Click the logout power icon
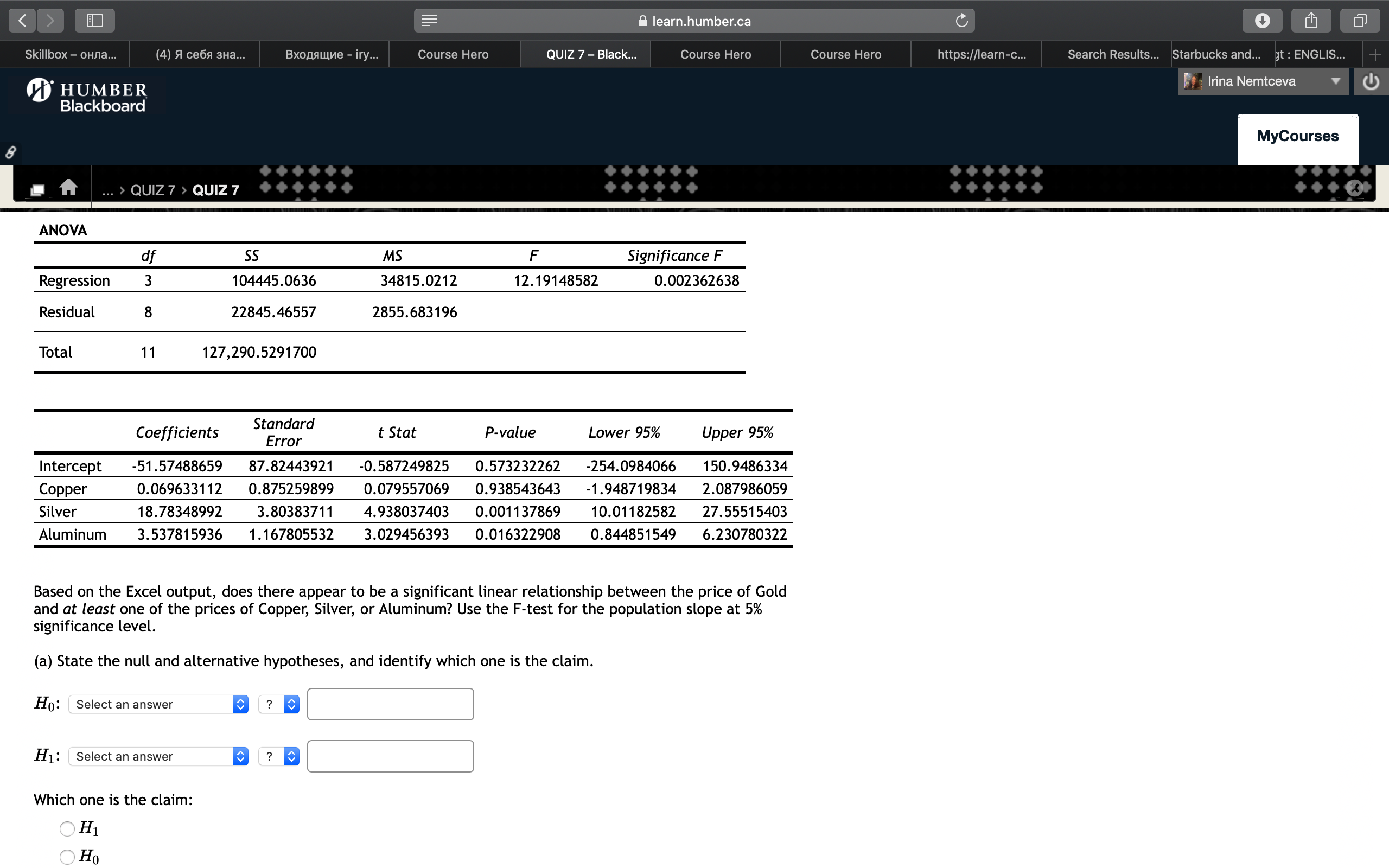This screenshot has width=1389, height=868. tap(1371, 81)
